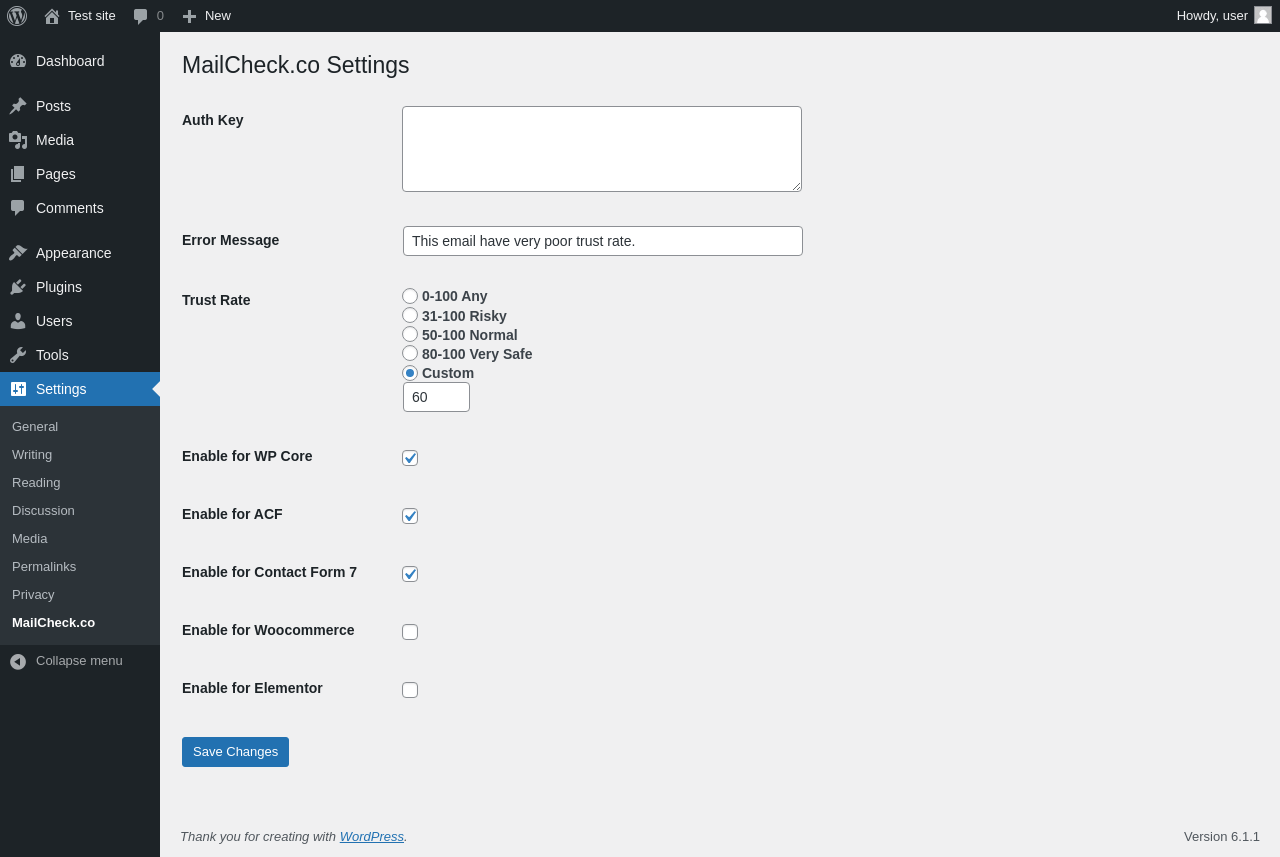Viewport: 1280px width, 857px height.
Task: Click the user avatar in top bar
Action: point(1263,15)
